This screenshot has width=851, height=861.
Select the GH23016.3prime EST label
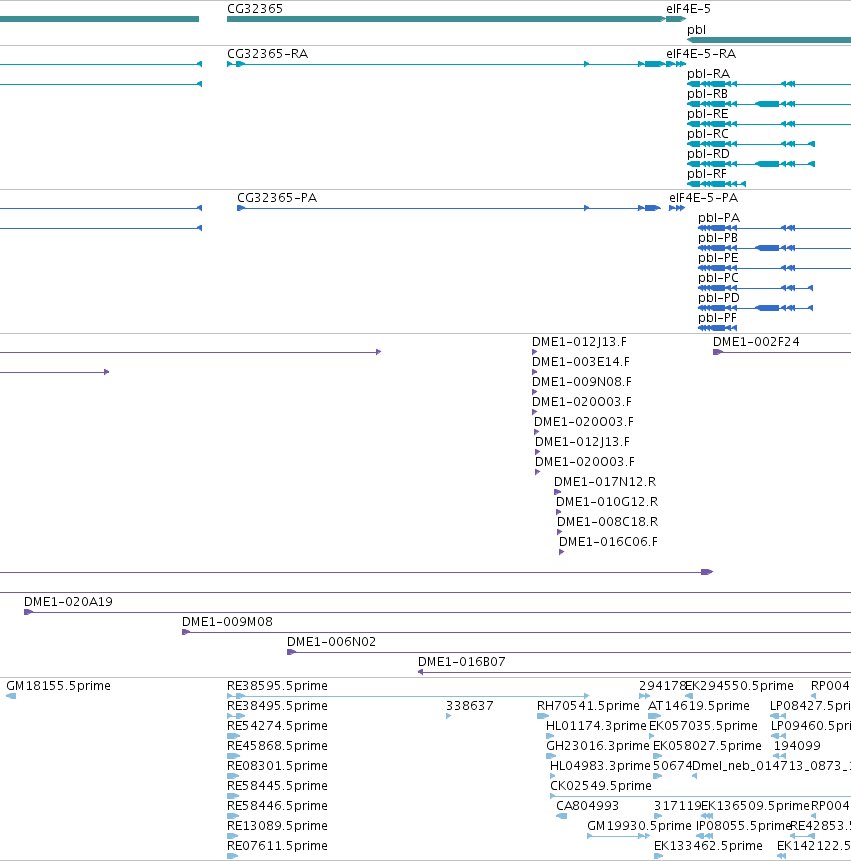pyautogui.click(x=597, y=746)
